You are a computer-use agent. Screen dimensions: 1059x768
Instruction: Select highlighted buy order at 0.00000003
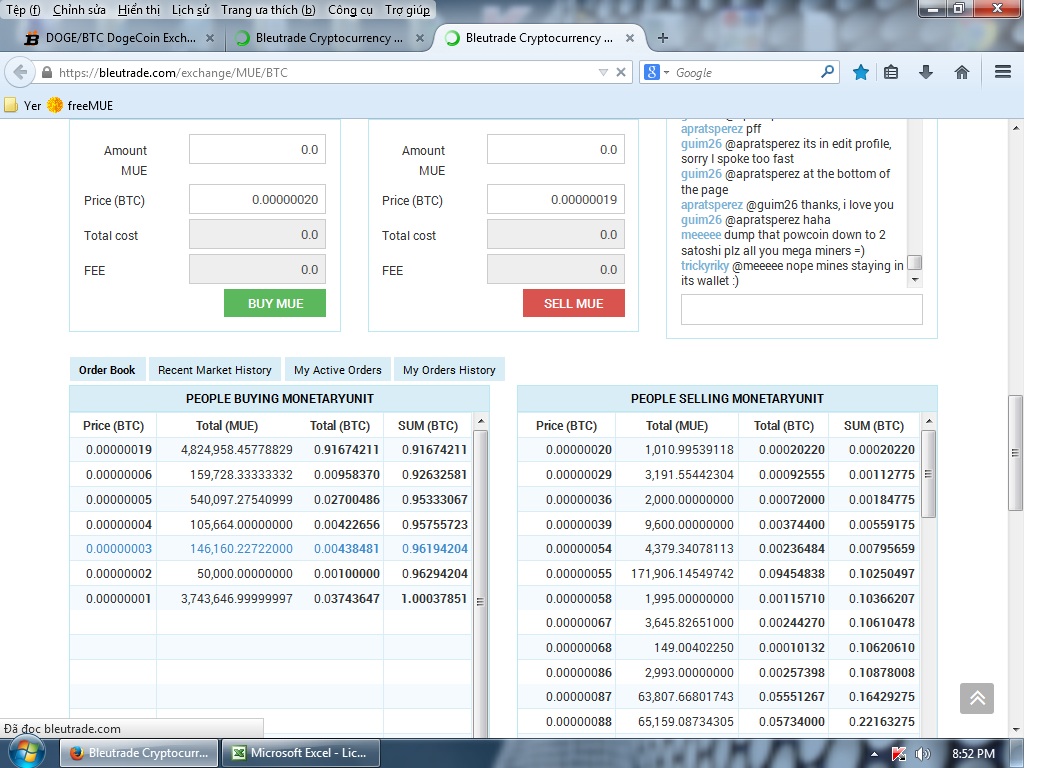point(271,548)
